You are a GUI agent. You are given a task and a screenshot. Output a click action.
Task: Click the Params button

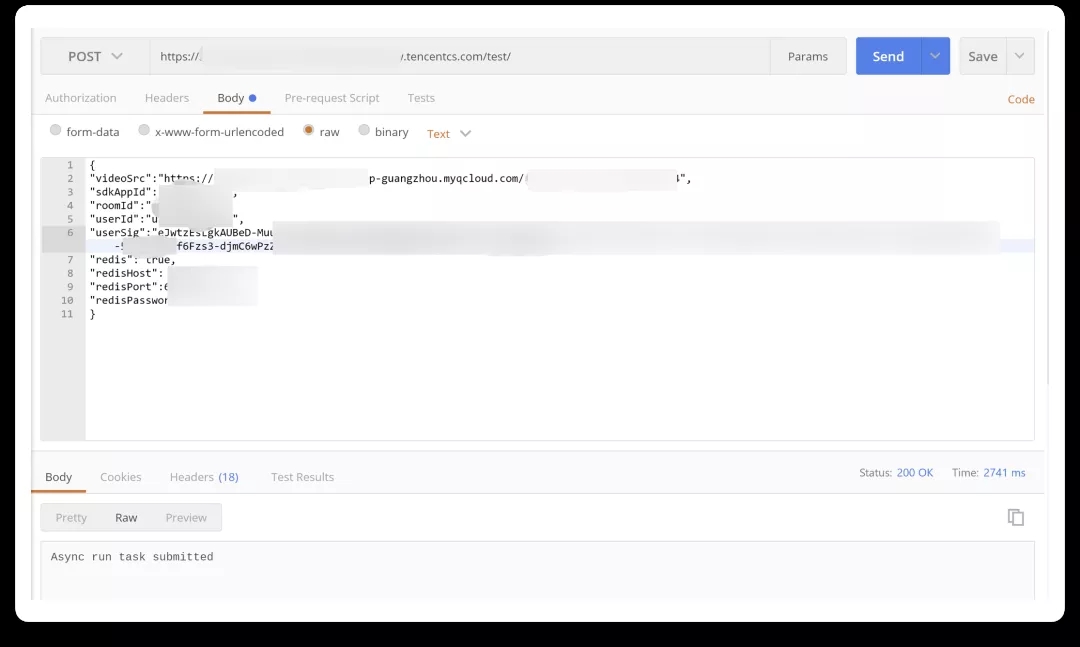pyautogui.click(x=808, y=57)
